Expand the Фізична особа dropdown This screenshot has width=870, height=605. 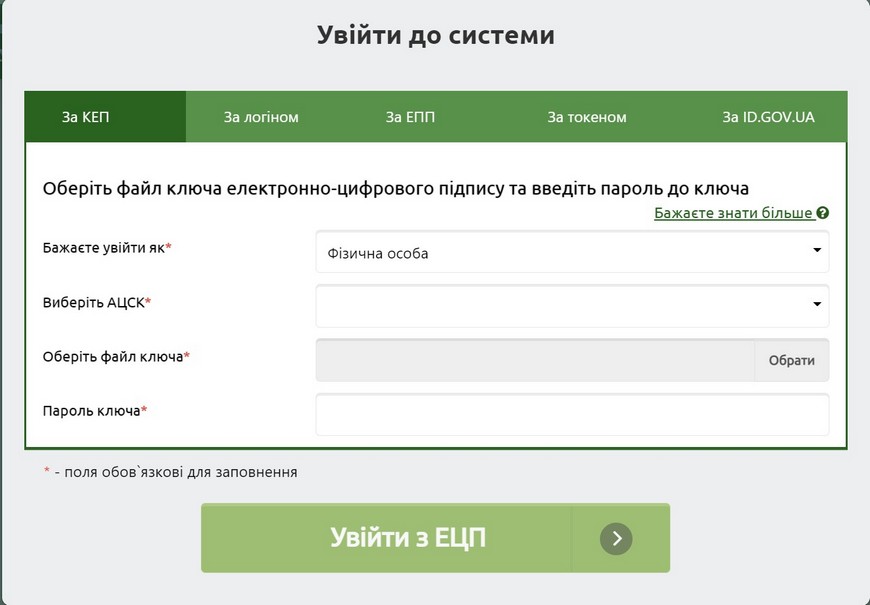572,252
